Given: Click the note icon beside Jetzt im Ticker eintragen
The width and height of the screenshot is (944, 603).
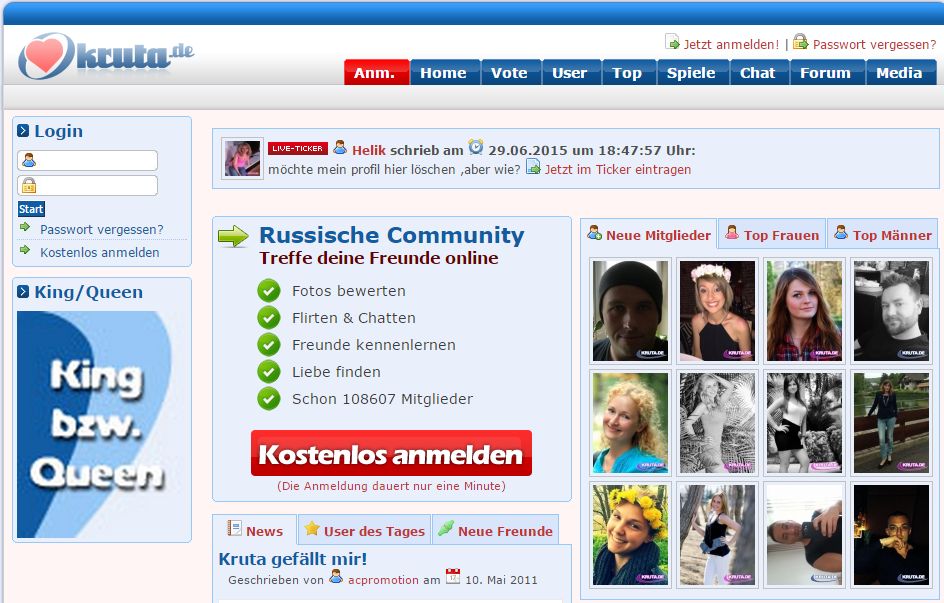Looking at the screenshot, I should 533,166.
